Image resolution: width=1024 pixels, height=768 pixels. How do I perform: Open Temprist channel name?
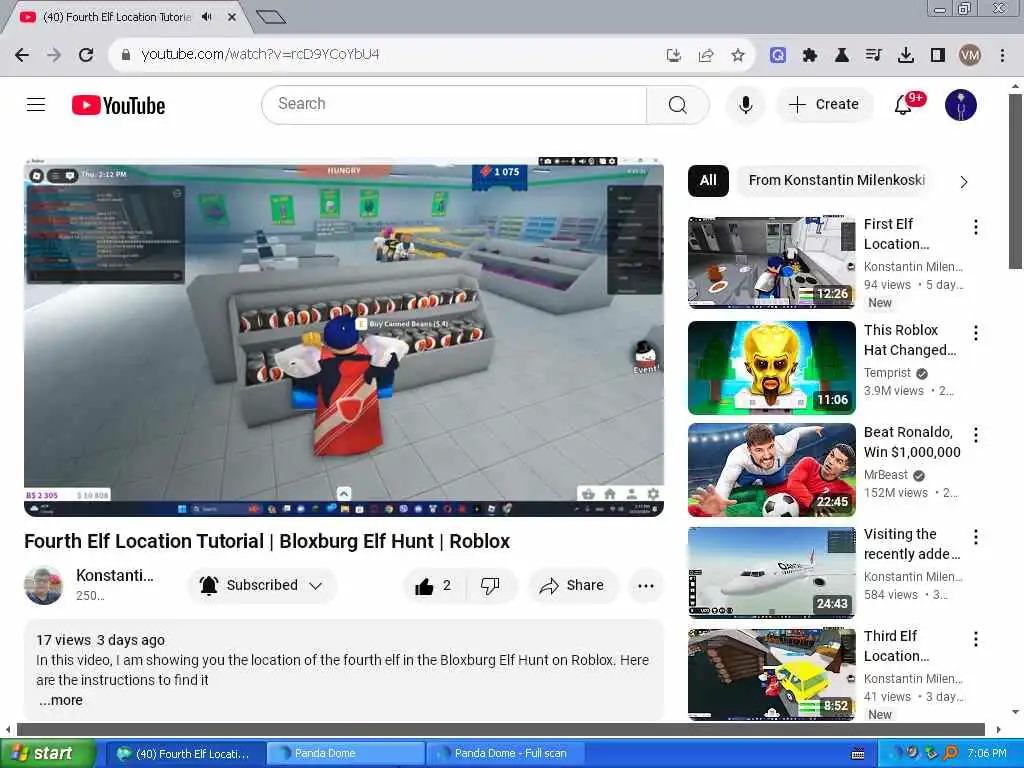[888, 373]
